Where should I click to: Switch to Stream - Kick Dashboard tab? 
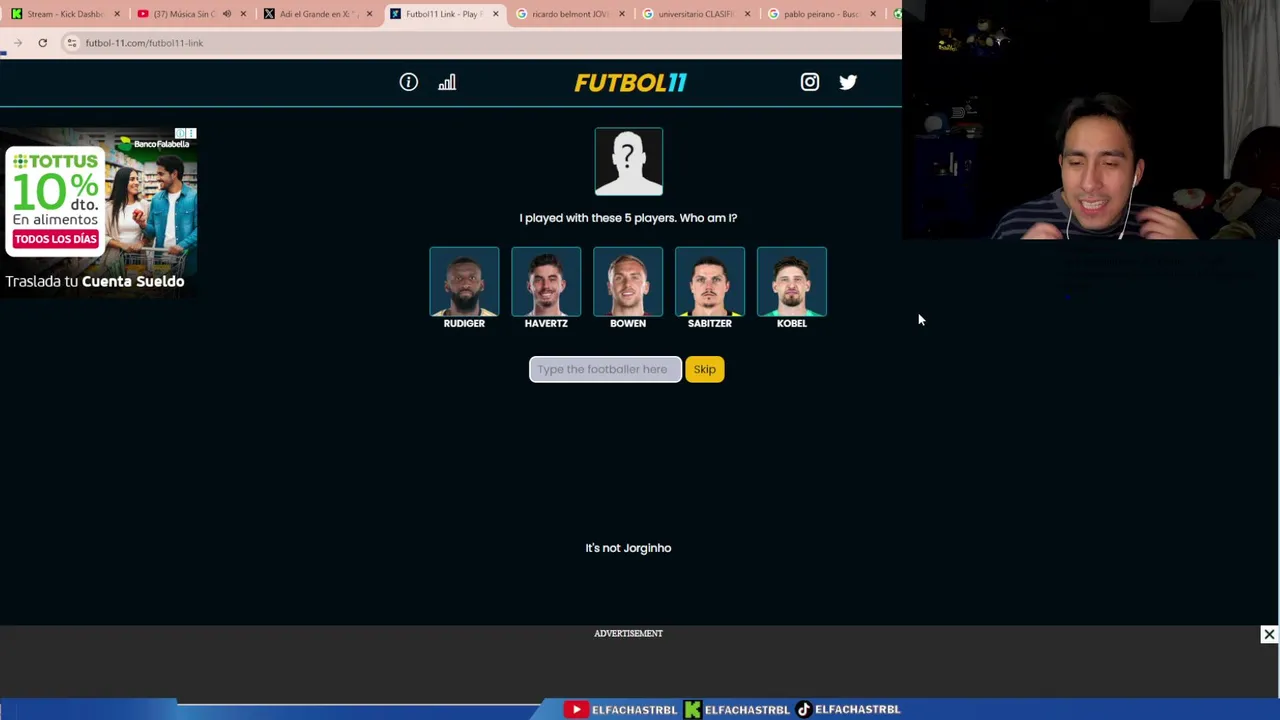click(65, 14)
